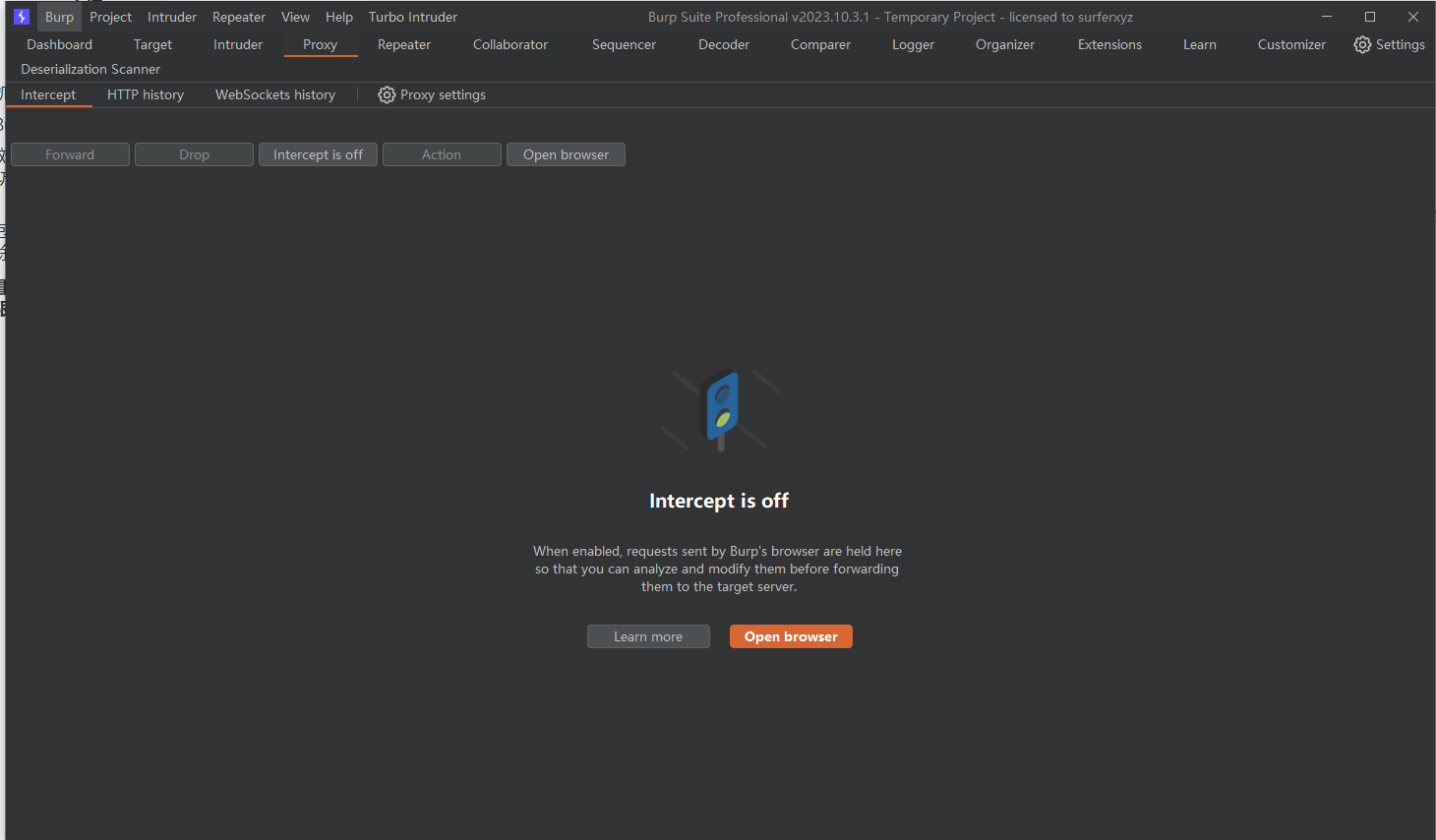Switch to the Repeater tool tab
The width and height of the screenshot is (1436, 840).
[404, 44]
